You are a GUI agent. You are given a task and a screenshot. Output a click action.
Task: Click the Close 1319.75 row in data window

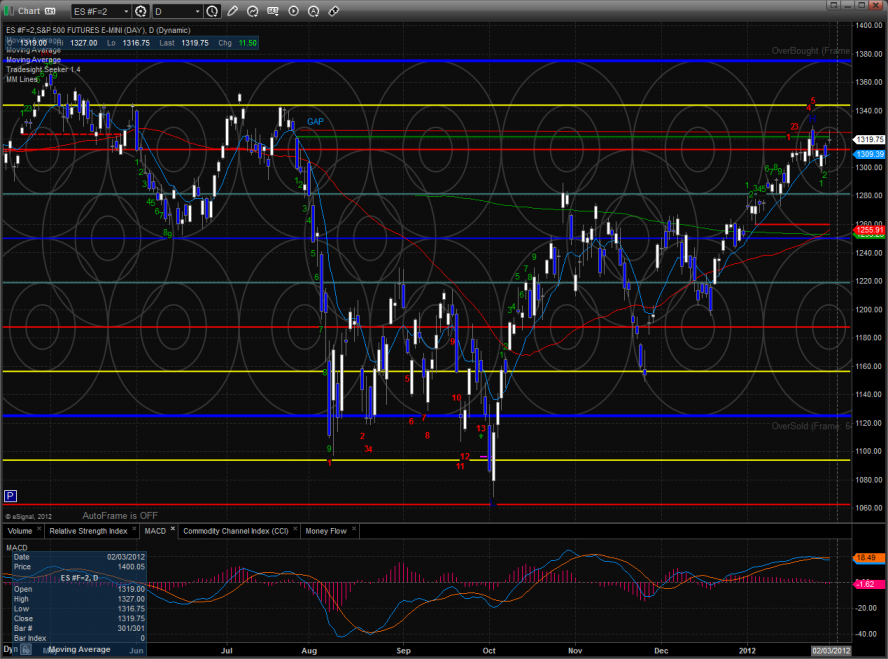(79, 619)
